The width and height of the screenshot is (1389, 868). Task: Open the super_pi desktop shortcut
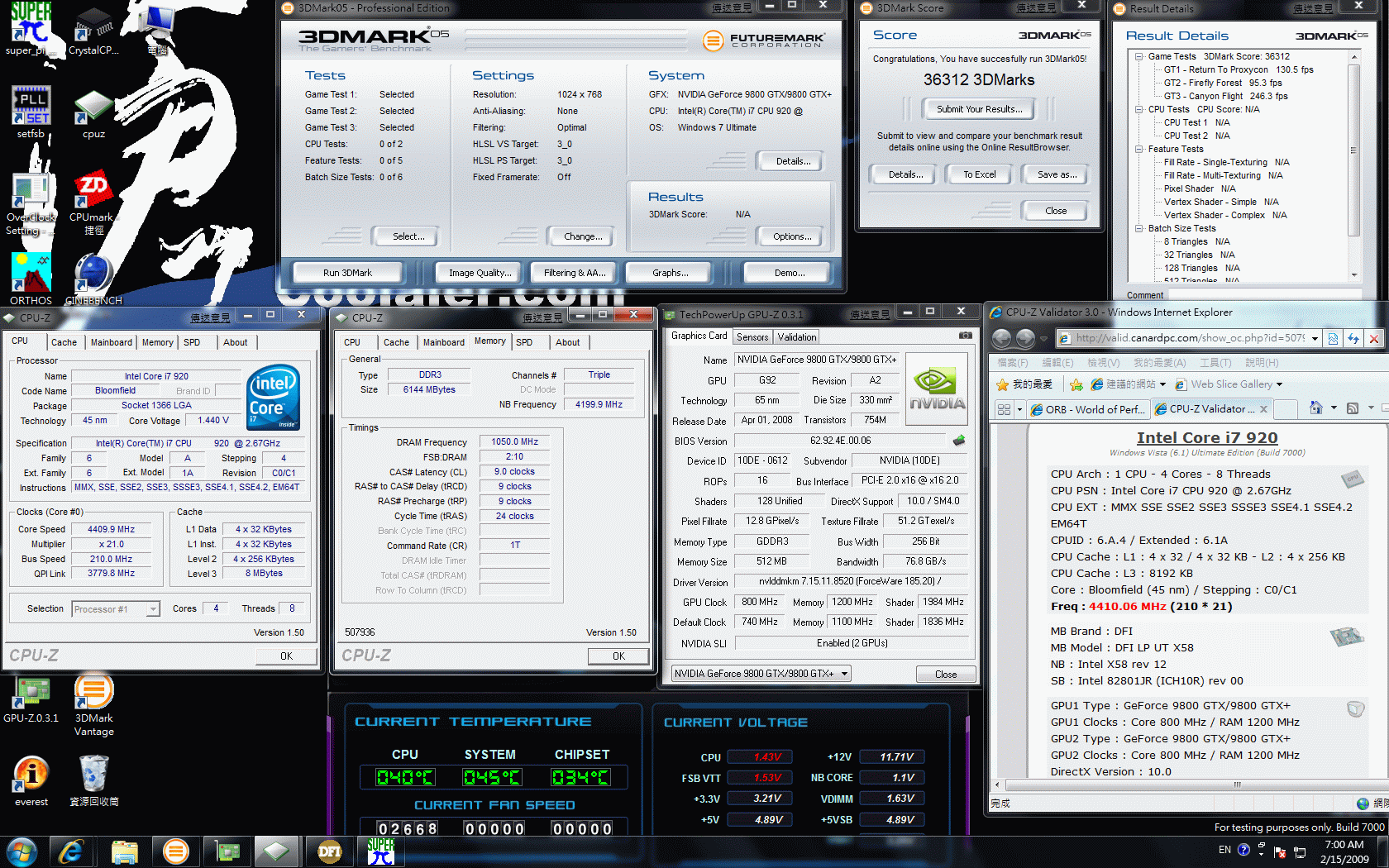tap(31, 29)
